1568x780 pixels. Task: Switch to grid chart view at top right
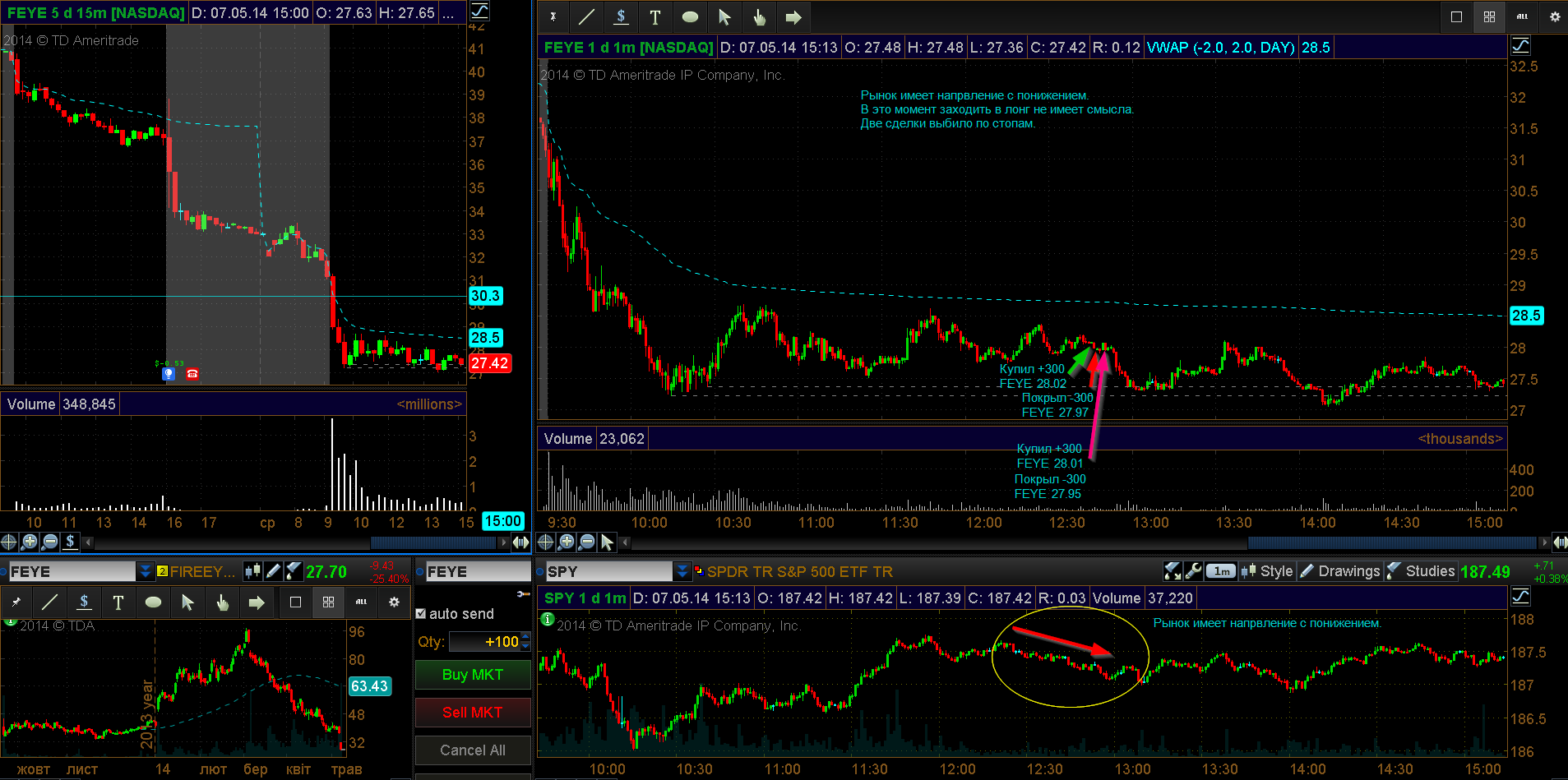1489,16
